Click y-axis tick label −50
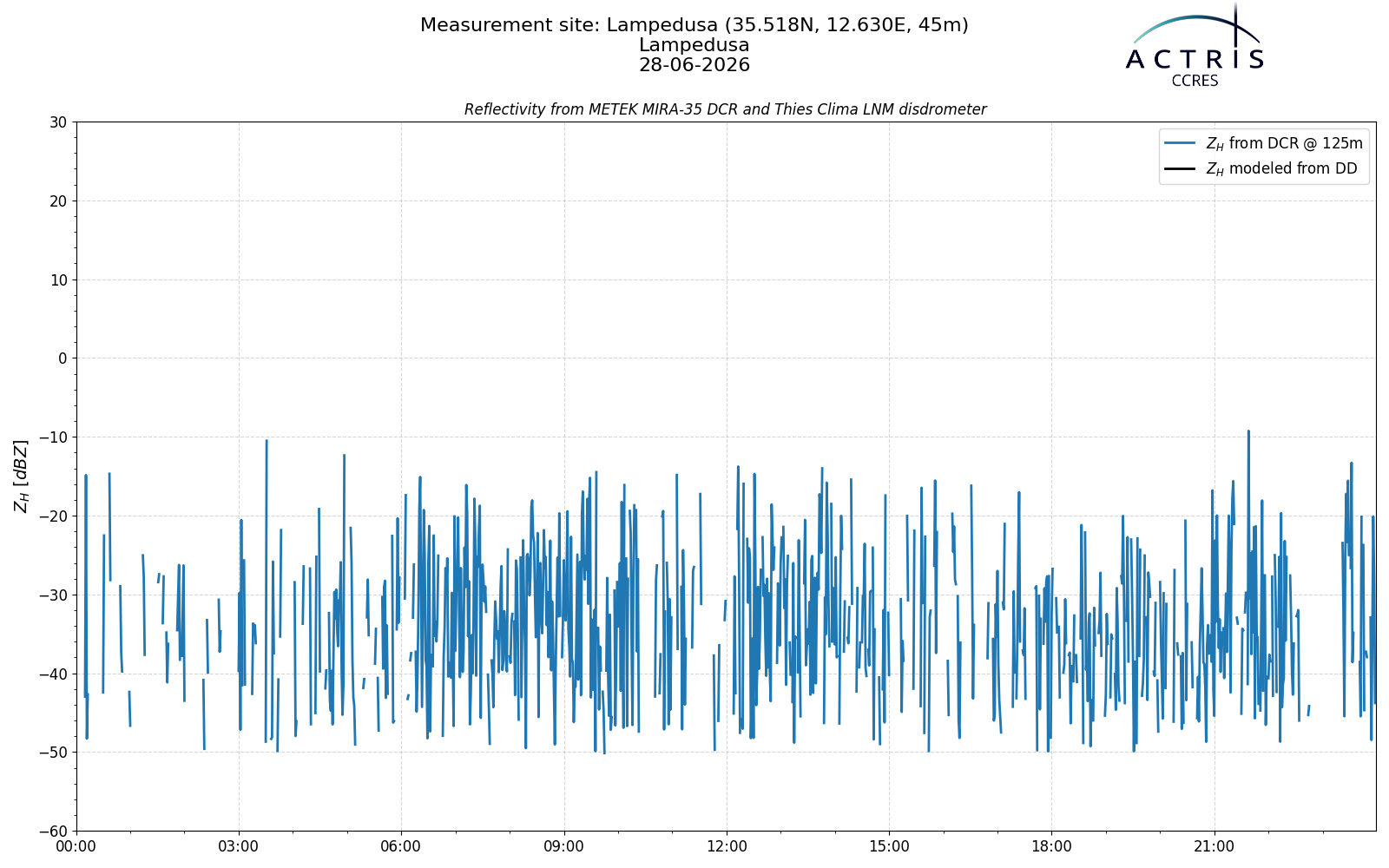The width and height of the screenshot is (1389, 868). coord(53,753)
